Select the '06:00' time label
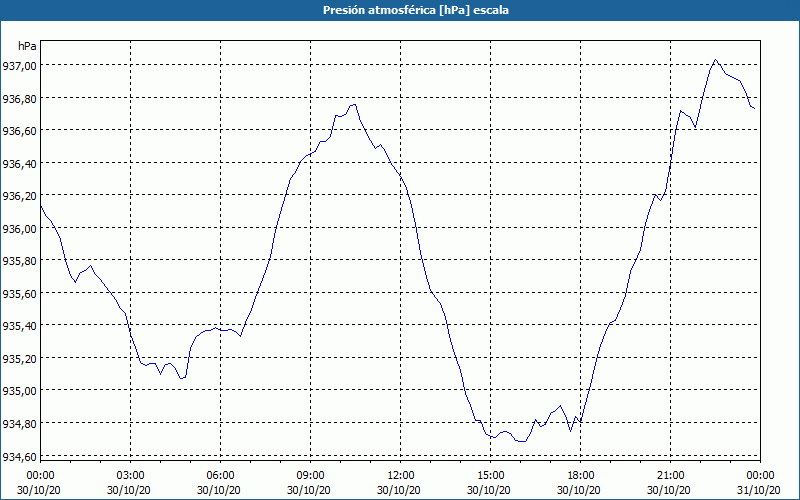The height and width of the screenshot is (500, 800). [x=220, y=476]
